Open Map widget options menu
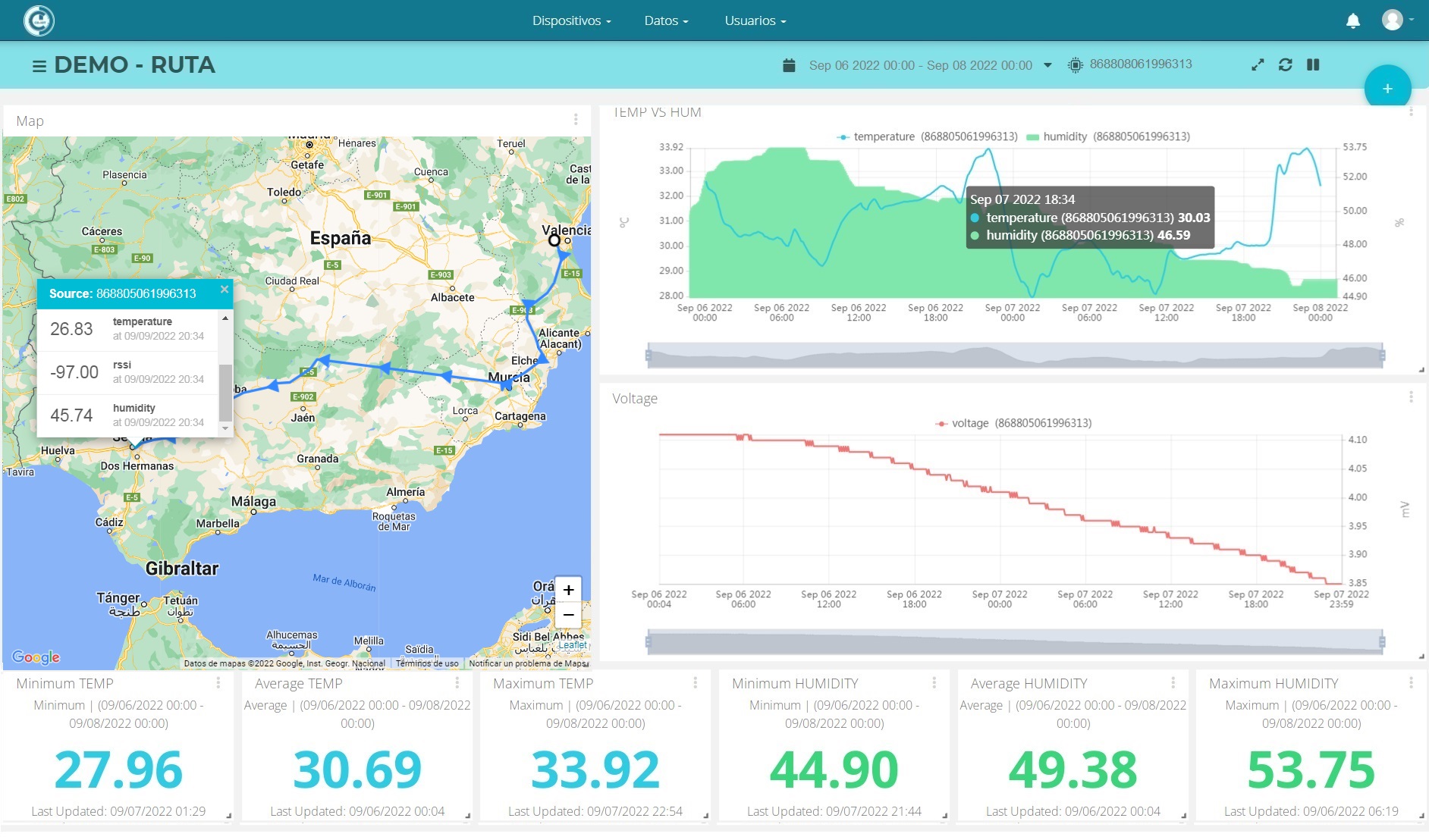The width and height of the screenshot is (1429, 840). 576,120
